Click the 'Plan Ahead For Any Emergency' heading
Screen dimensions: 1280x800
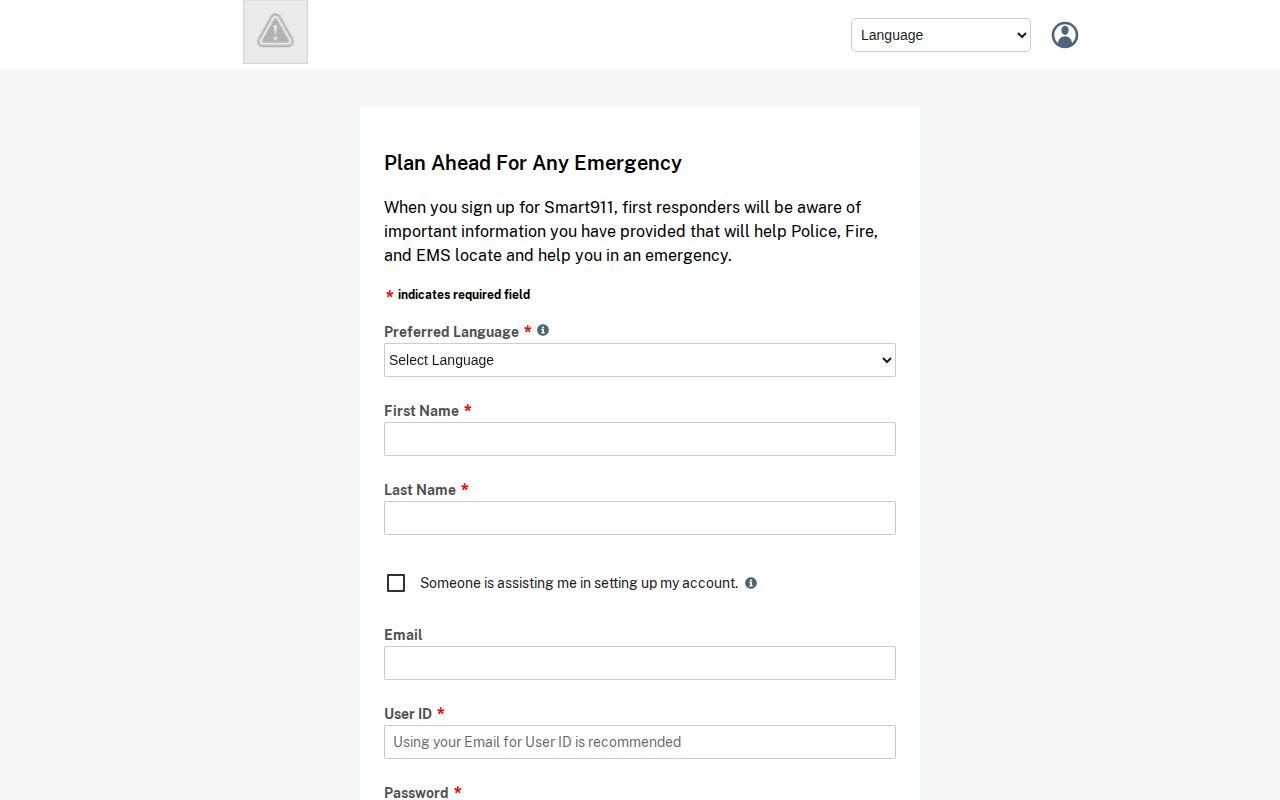(x=533, y=163)
